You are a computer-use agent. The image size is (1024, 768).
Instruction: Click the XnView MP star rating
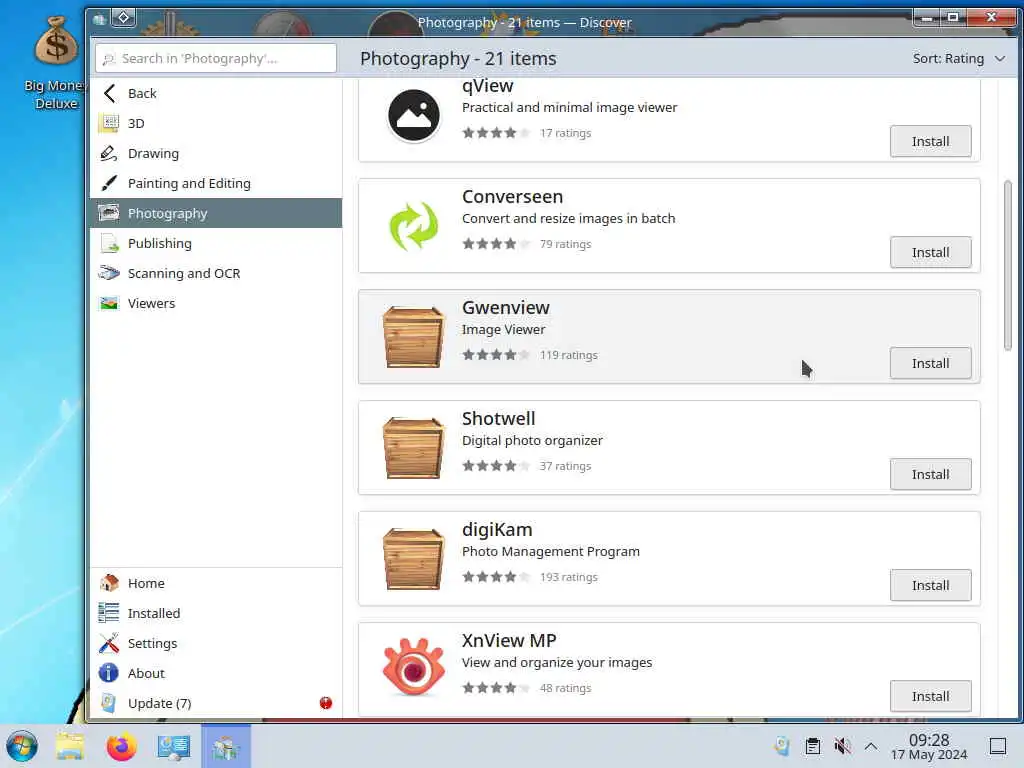(496, 688)
